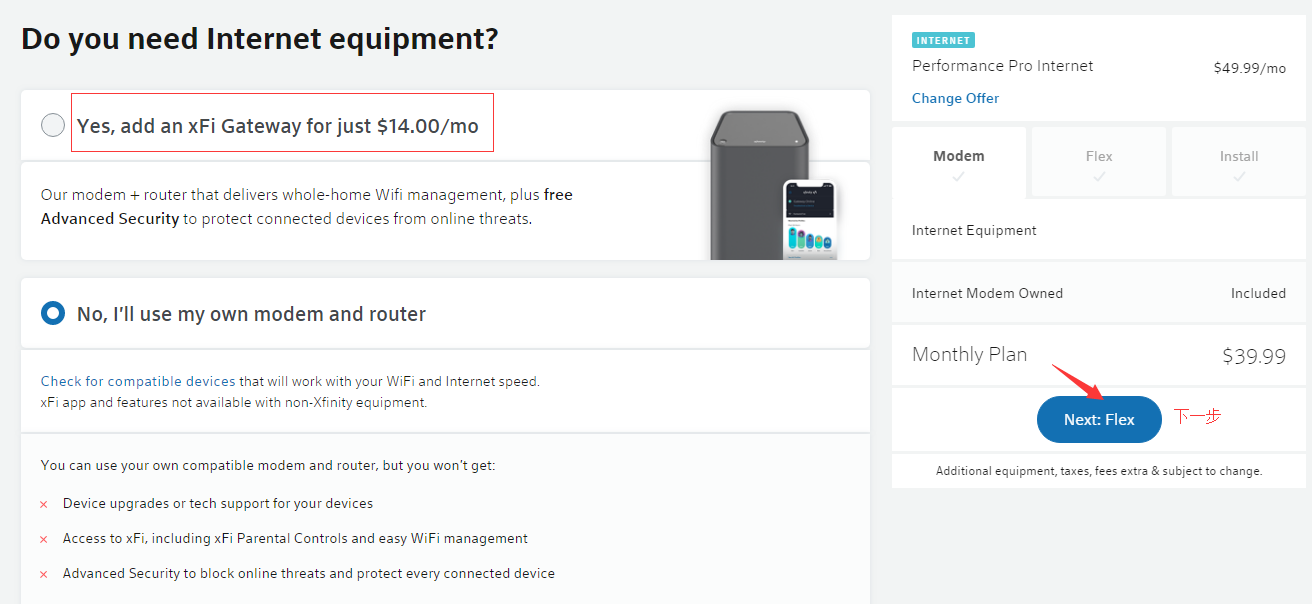Open the Change Offer link
The width and height of the screenshot is (1312, 604).
click(x=955, y=98)
